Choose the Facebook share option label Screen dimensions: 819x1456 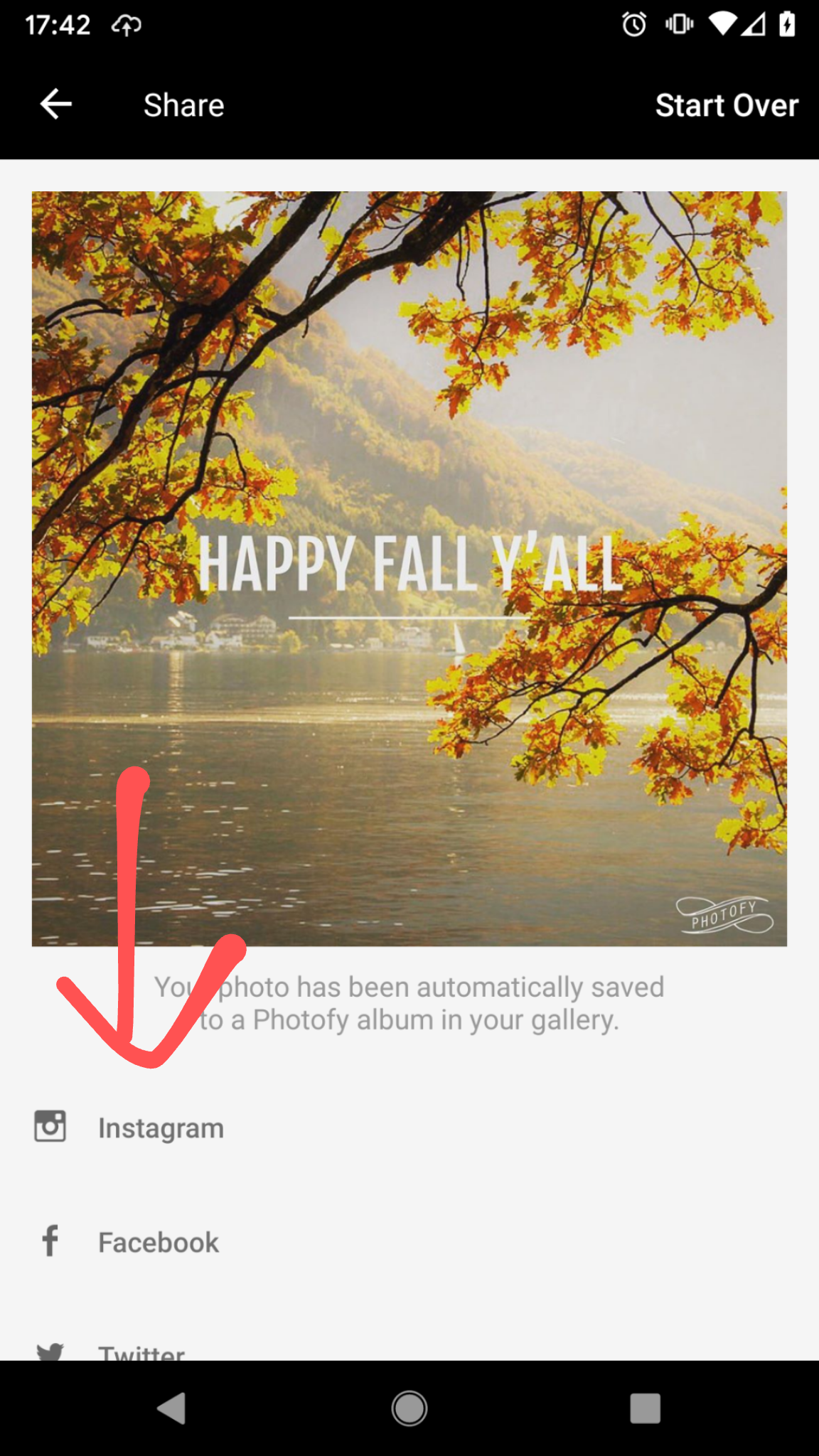(159, 1243)
